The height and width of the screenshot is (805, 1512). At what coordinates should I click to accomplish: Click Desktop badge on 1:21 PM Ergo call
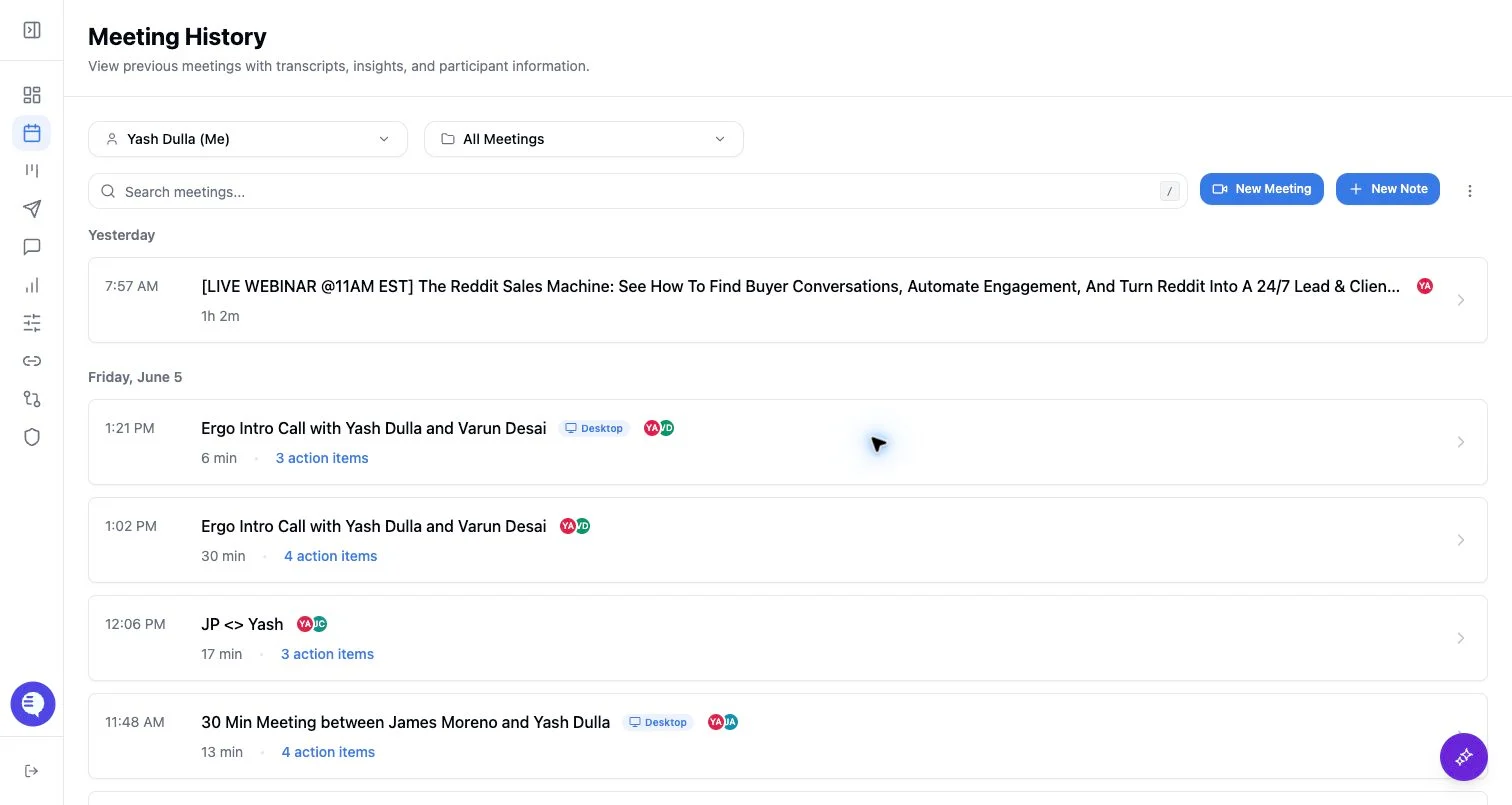point(594,428)
